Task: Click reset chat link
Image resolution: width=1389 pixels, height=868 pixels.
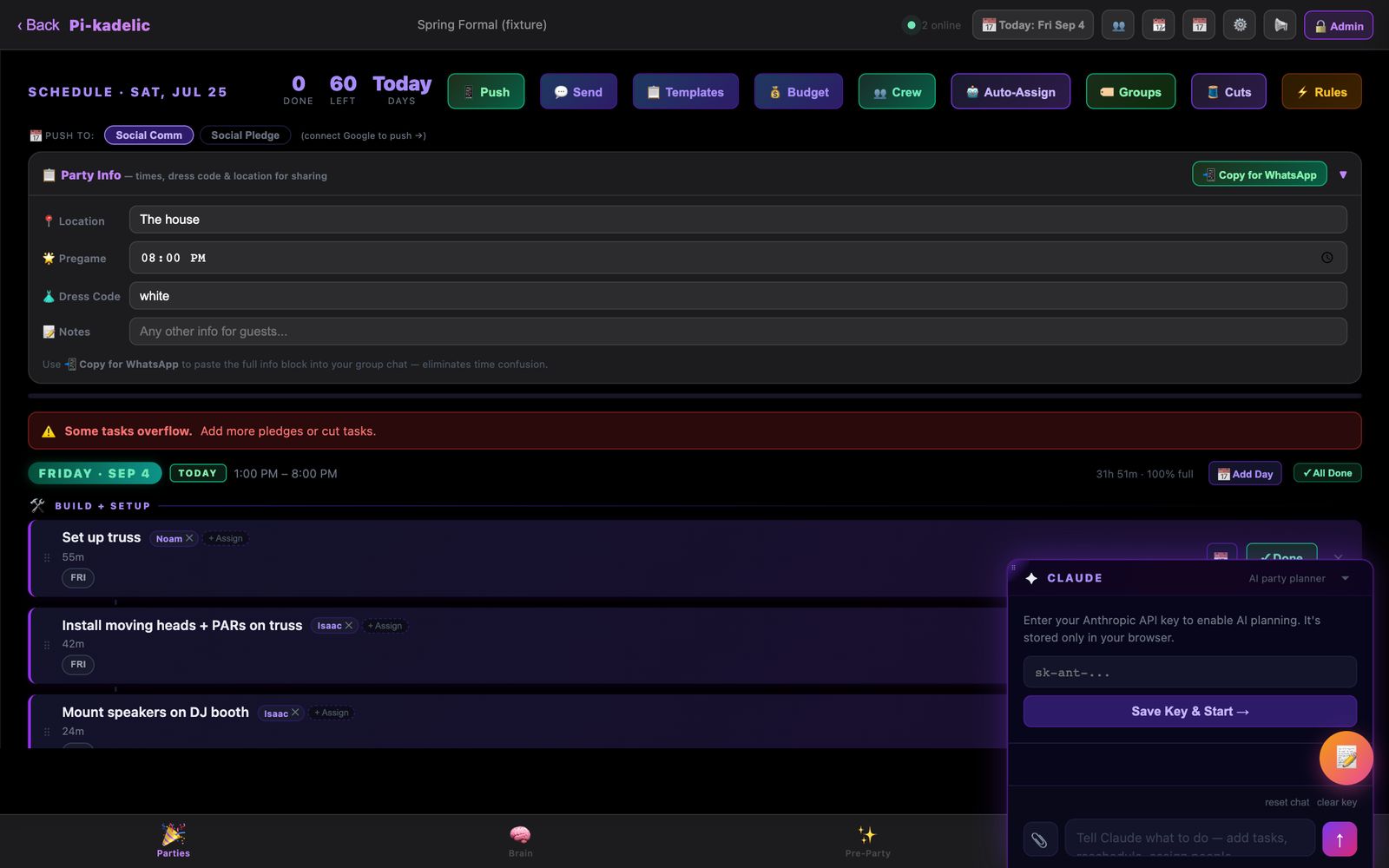Action: [1287, 802]
